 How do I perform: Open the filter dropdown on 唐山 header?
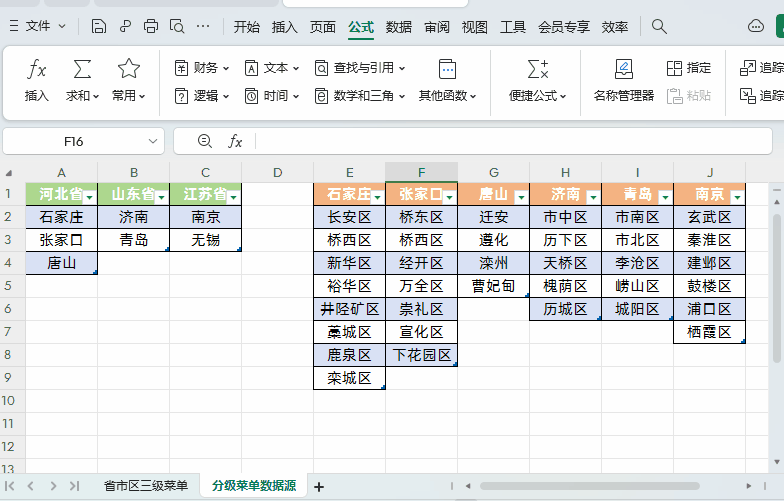pyautogui.click(x=522, y=198)
